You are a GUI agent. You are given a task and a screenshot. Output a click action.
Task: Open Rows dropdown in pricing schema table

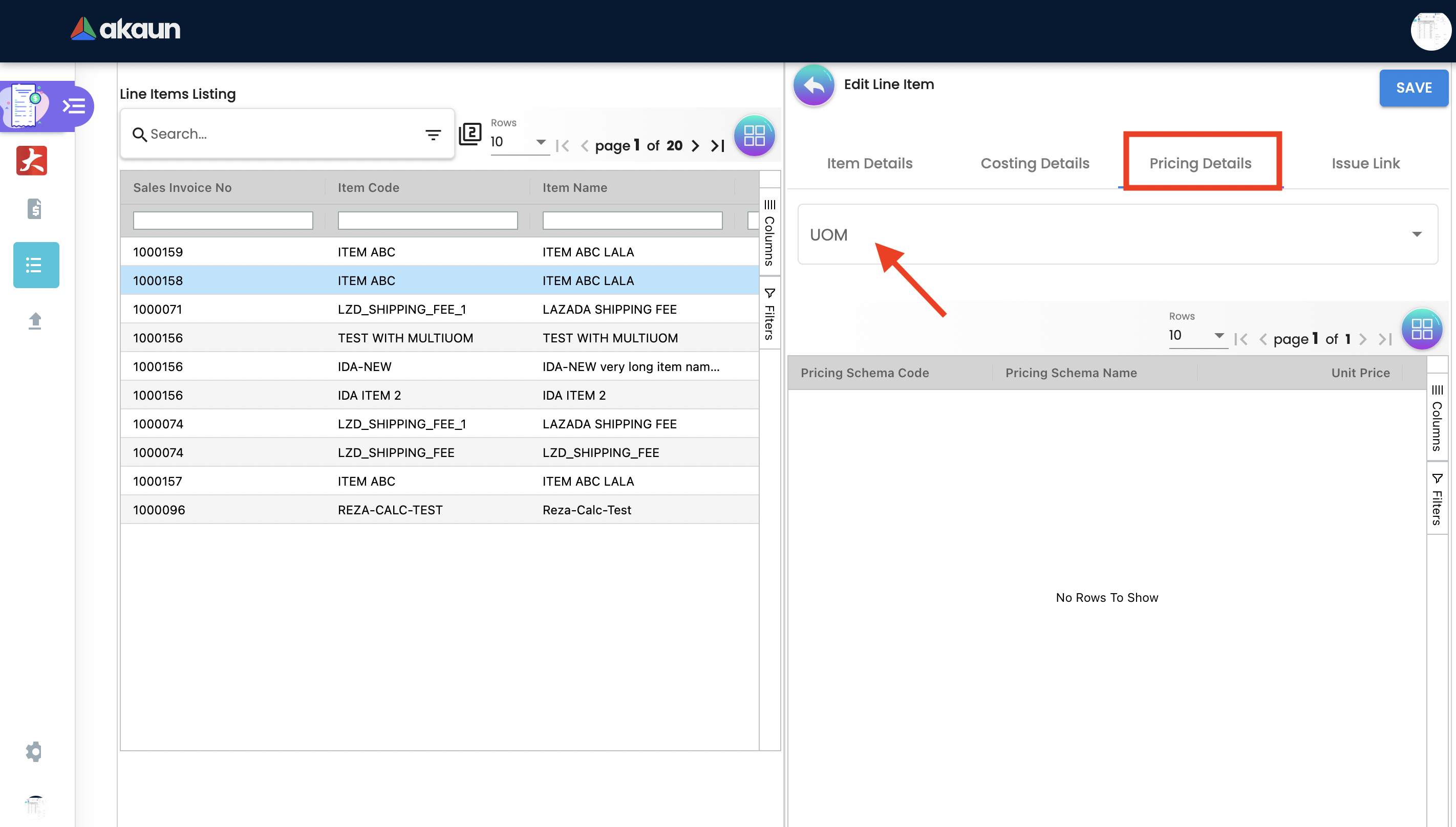coord(1196,336)
